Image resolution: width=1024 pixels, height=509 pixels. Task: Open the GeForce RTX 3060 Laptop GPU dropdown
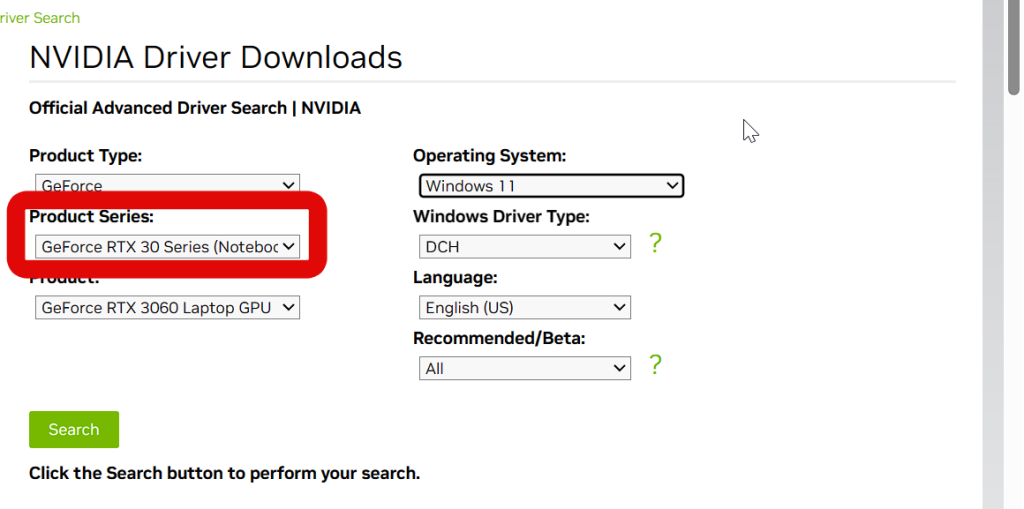click(167, 308)
